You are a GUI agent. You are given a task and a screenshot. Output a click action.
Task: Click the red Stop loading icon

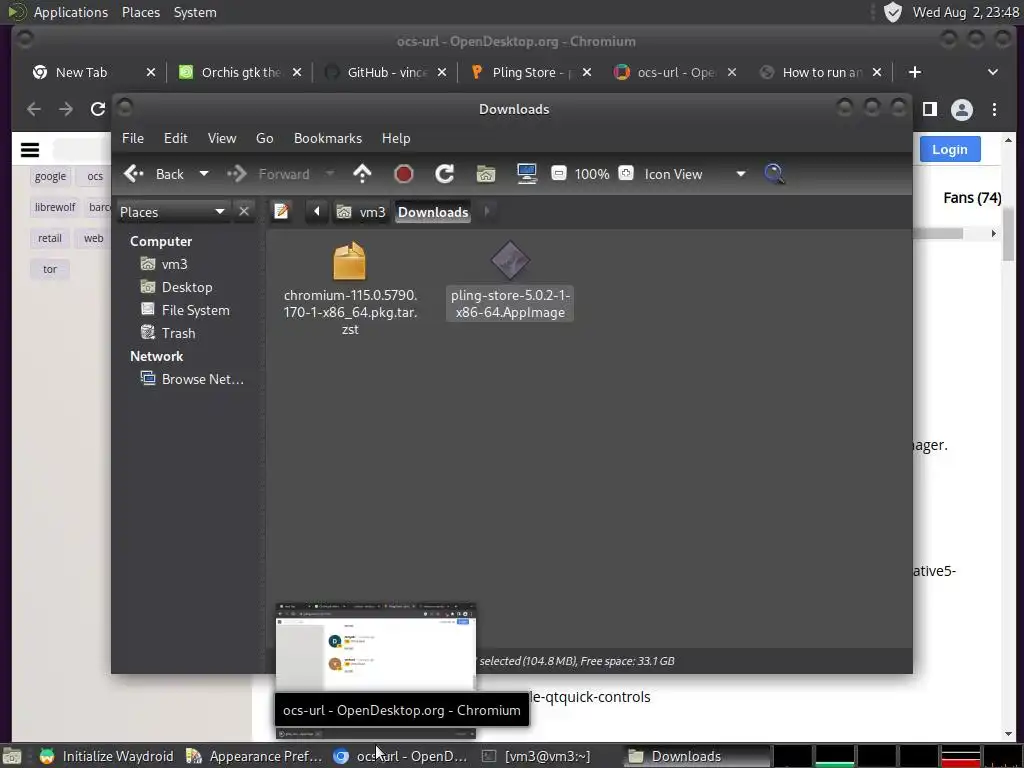404,174
